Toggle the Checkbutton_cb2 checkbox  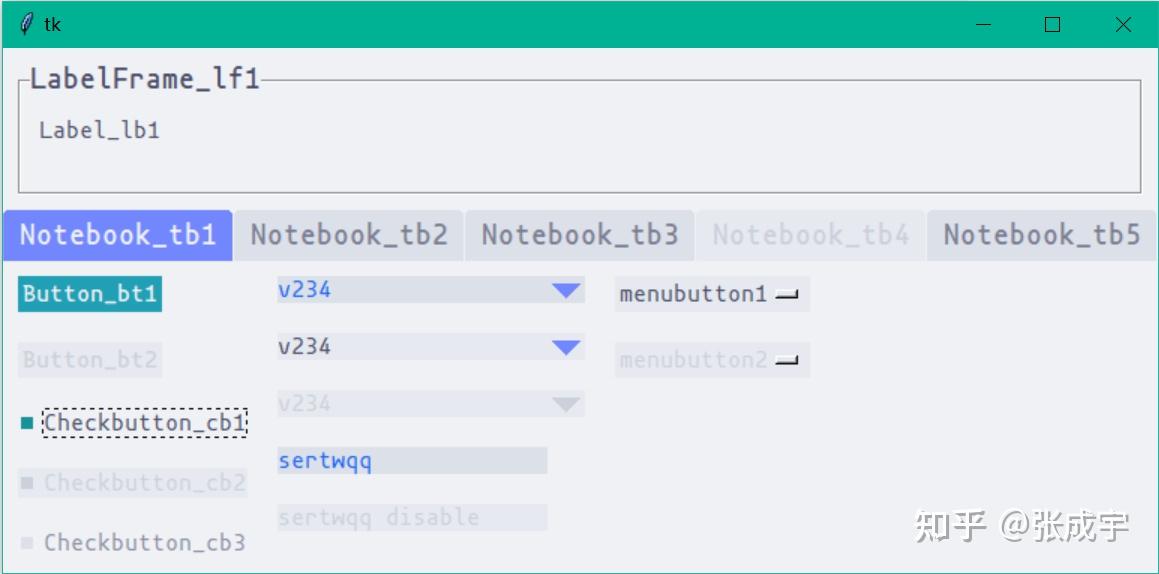(27, 483)
